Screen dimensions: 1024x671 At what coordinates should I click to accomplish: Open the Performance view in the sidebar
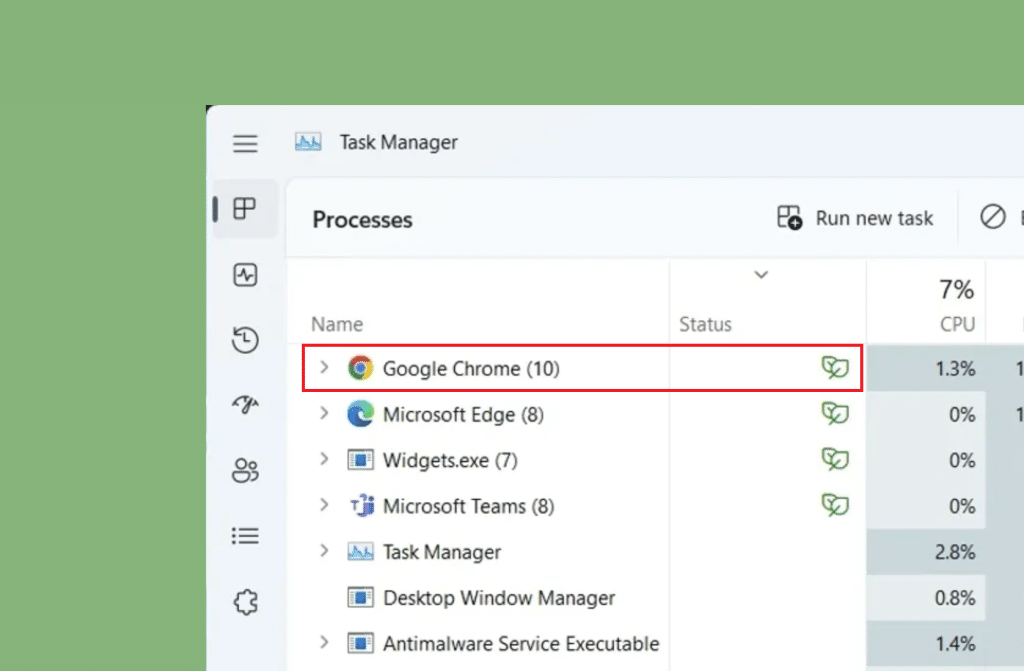245,275
